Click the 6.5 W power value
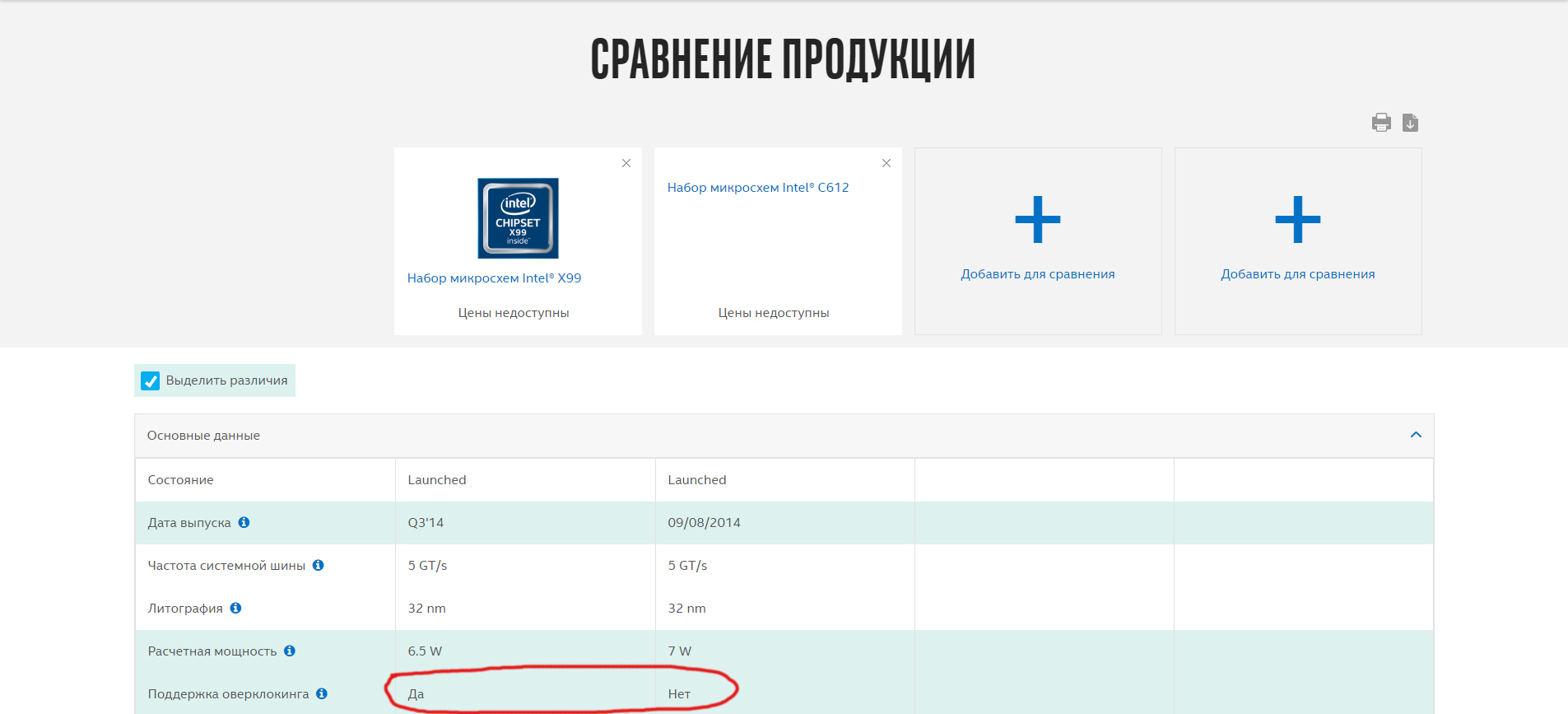 425,651
